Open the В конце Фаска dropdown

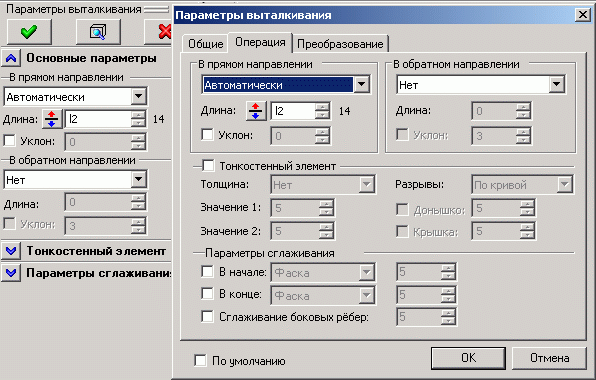(367, 295)
